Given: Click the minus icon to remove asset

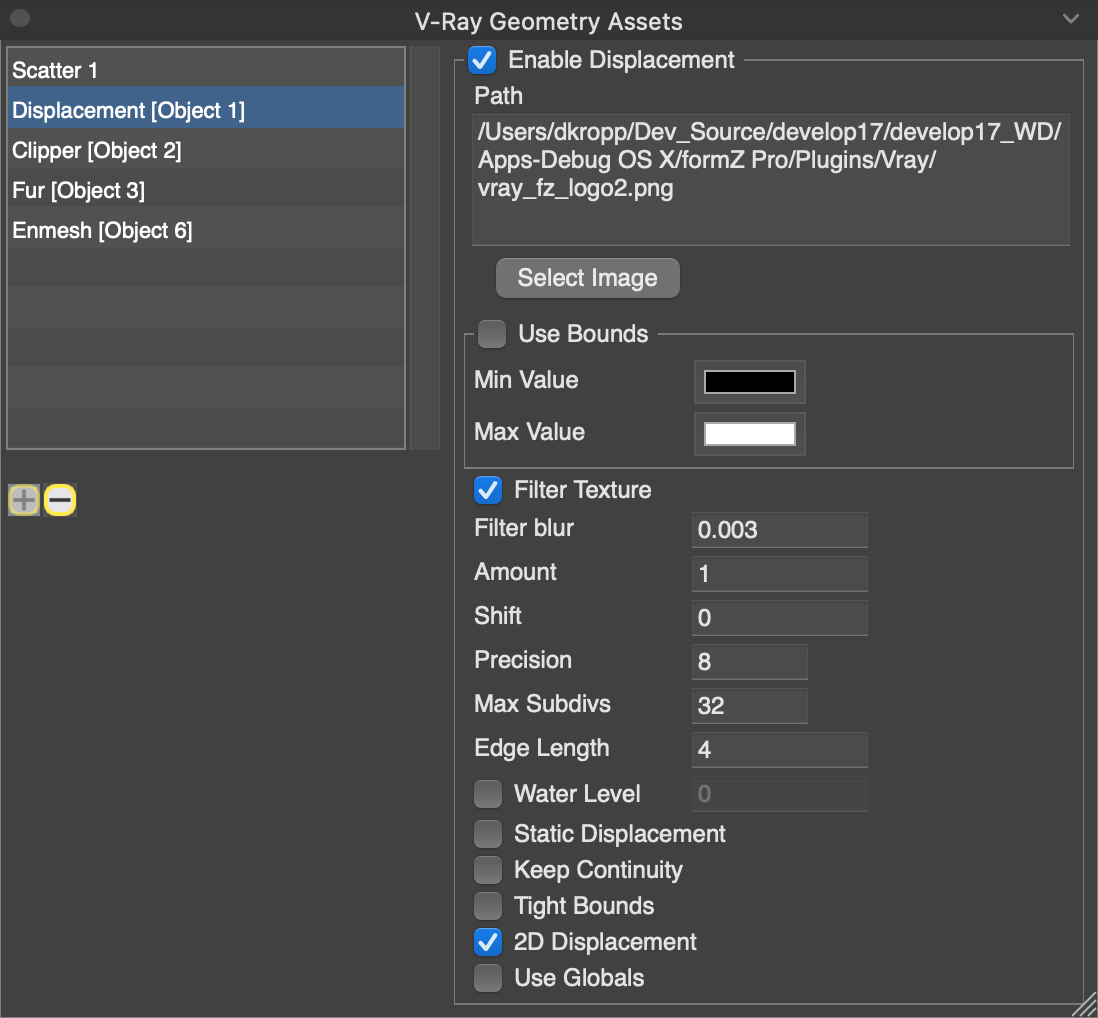Looking at the screenshot, I should coord(60,500).
